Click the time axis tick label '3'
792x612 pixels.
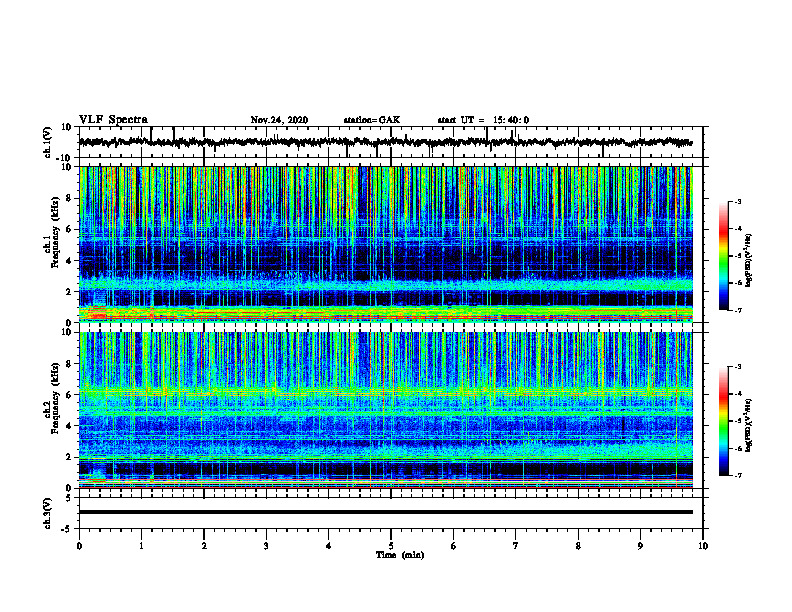tap(266, 546)
